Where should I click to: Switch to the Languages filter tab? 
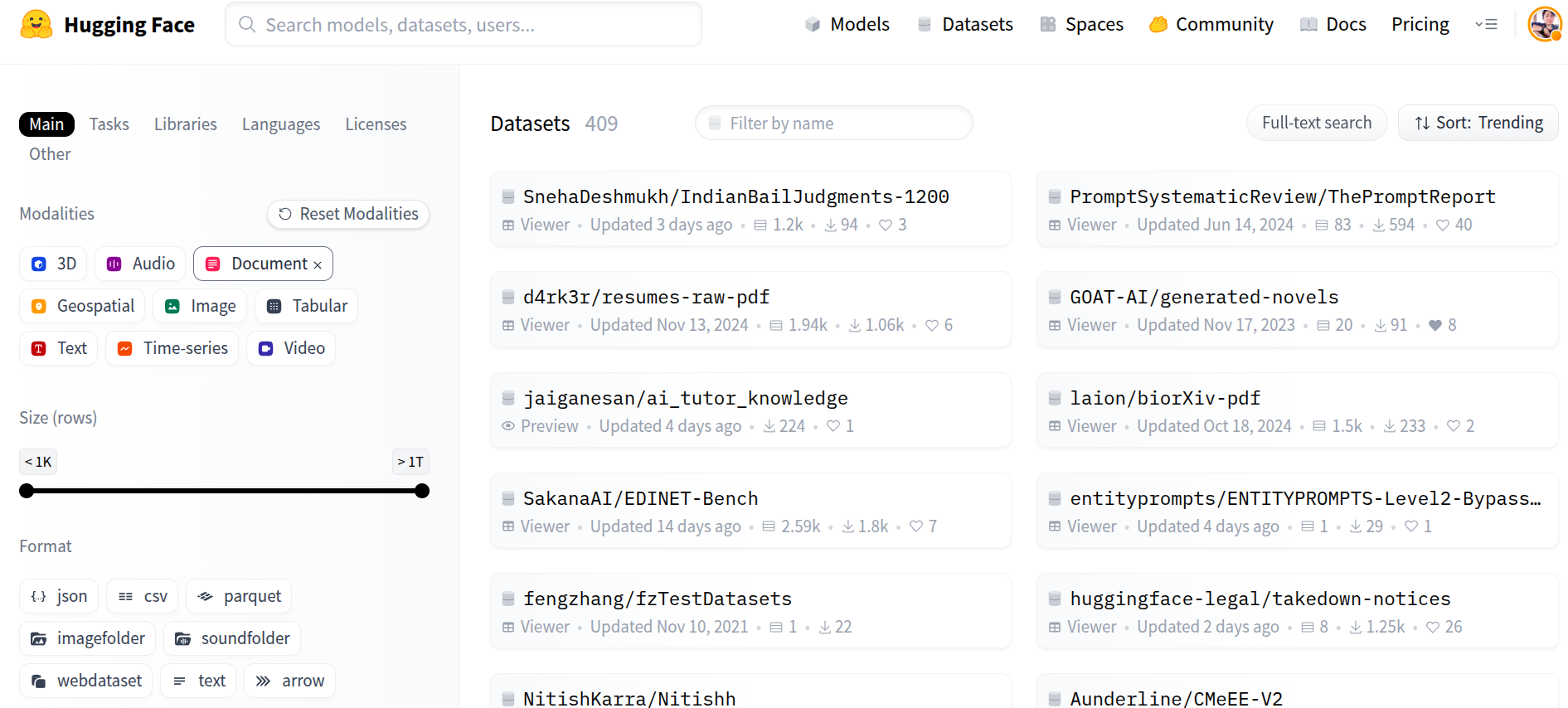[x=281, y=124]
